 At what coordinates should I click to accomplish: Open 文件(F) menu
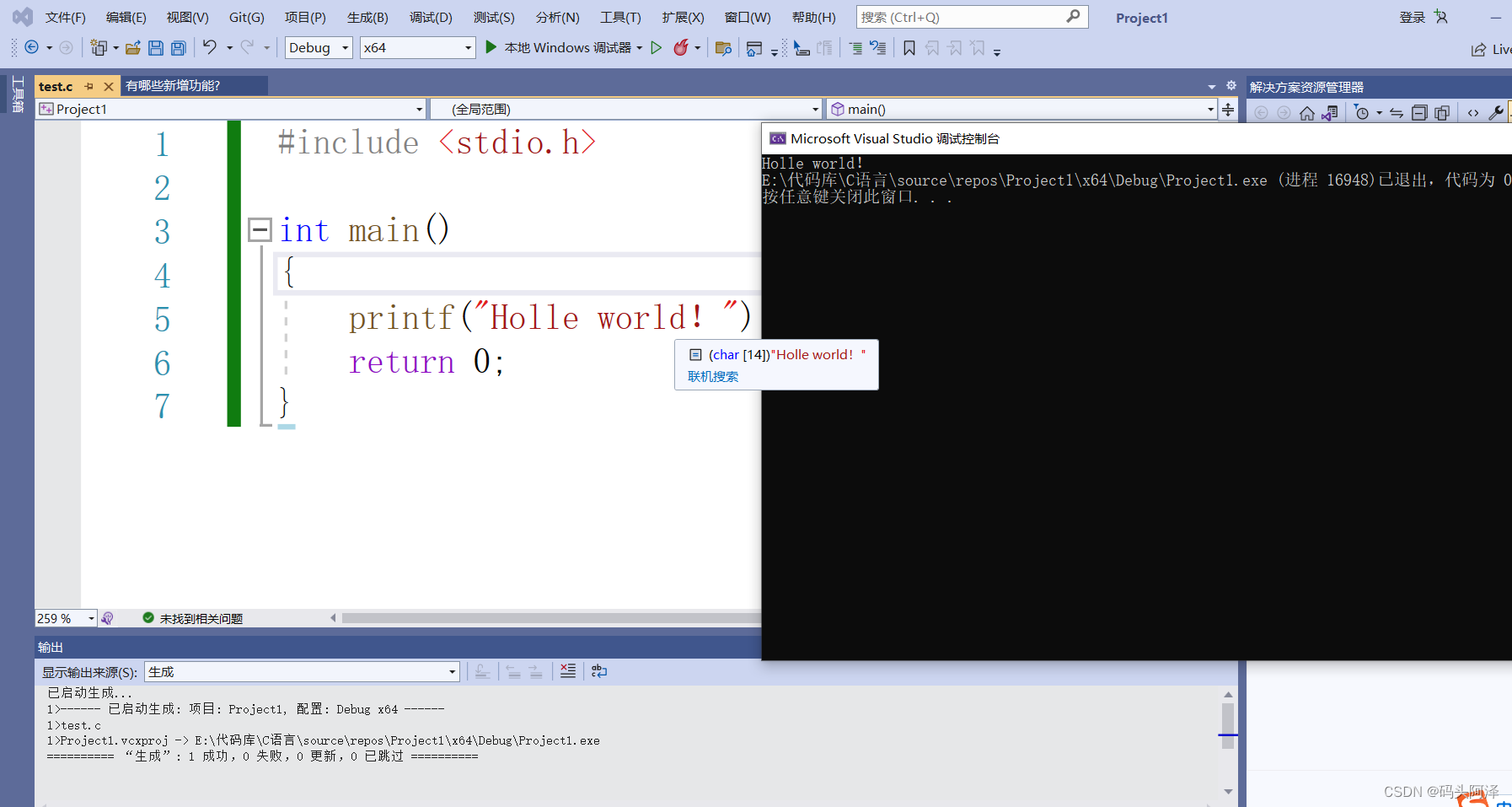[x=66, y=17]
